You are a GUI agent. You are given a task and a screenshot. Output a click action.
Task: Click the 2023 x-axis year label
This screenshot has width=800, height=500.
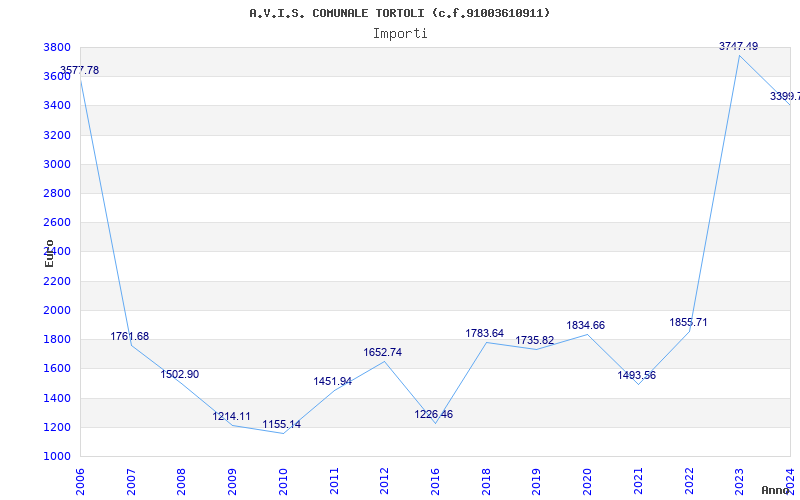click(x=740, y=481)
